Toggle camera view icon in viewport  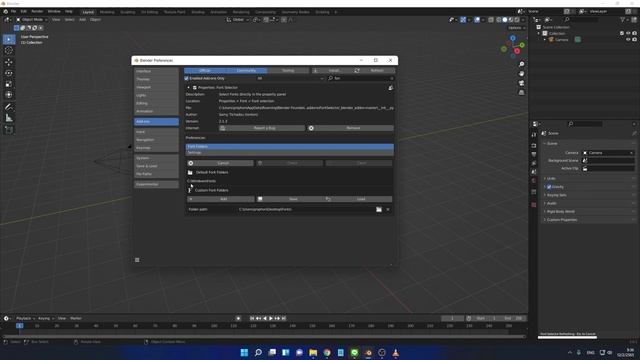click(521, 83)
